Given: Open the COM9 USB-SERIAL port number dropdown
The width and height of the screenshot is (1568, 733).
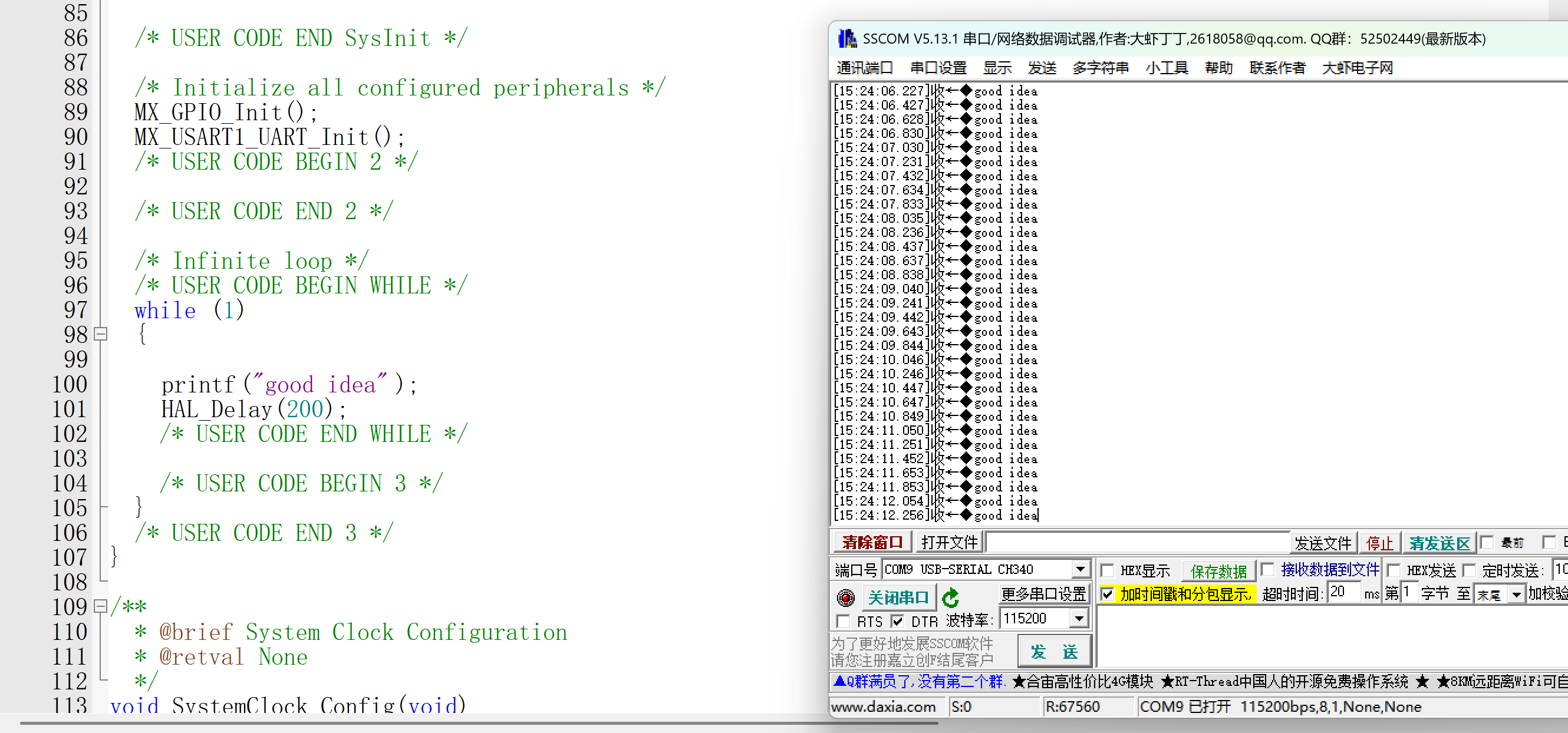Looking at the screenshot, I should pyautogui.click(x=1080, y=569).
